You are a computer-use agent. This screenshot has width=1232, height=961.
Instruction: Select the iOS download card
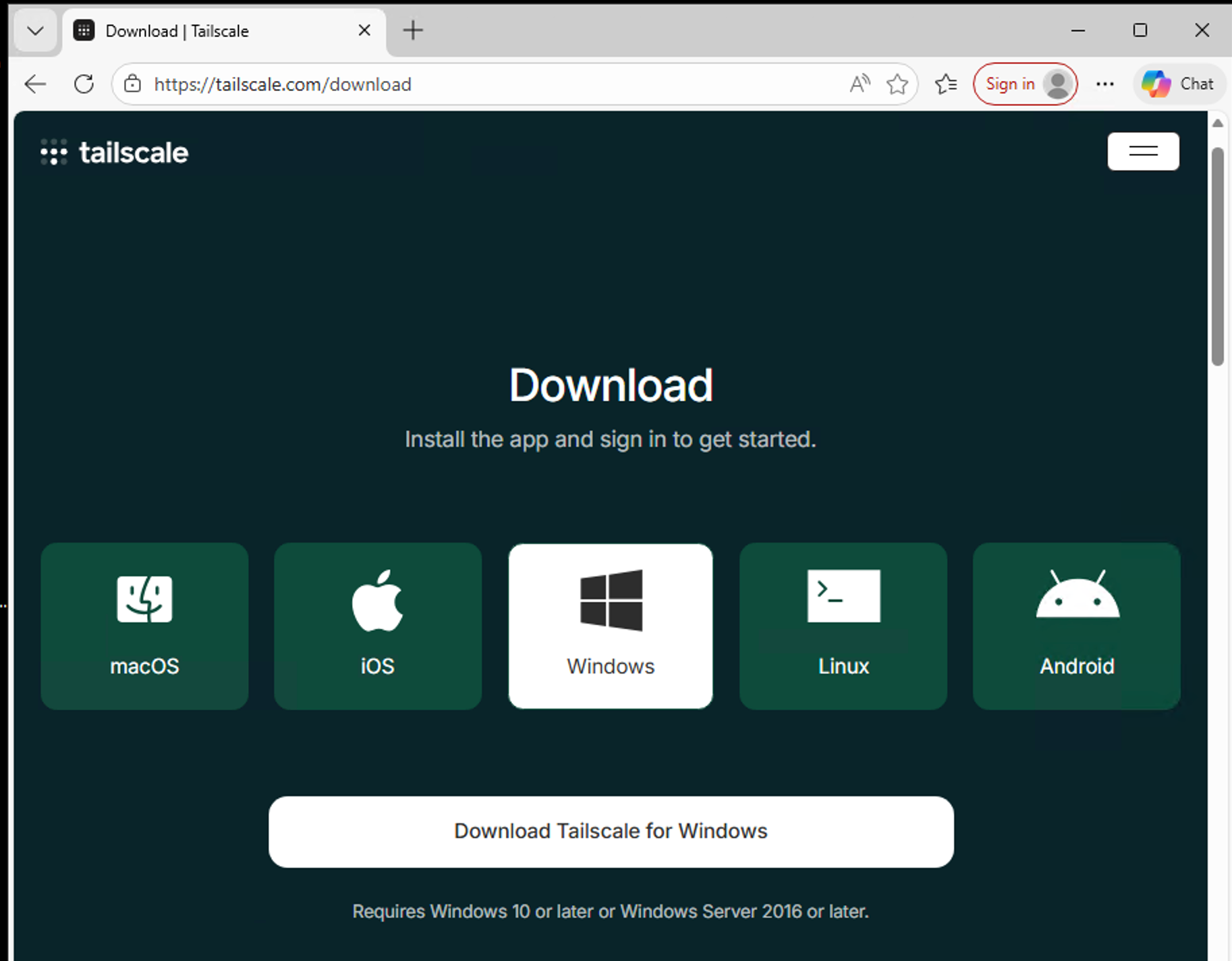[377, 626]
